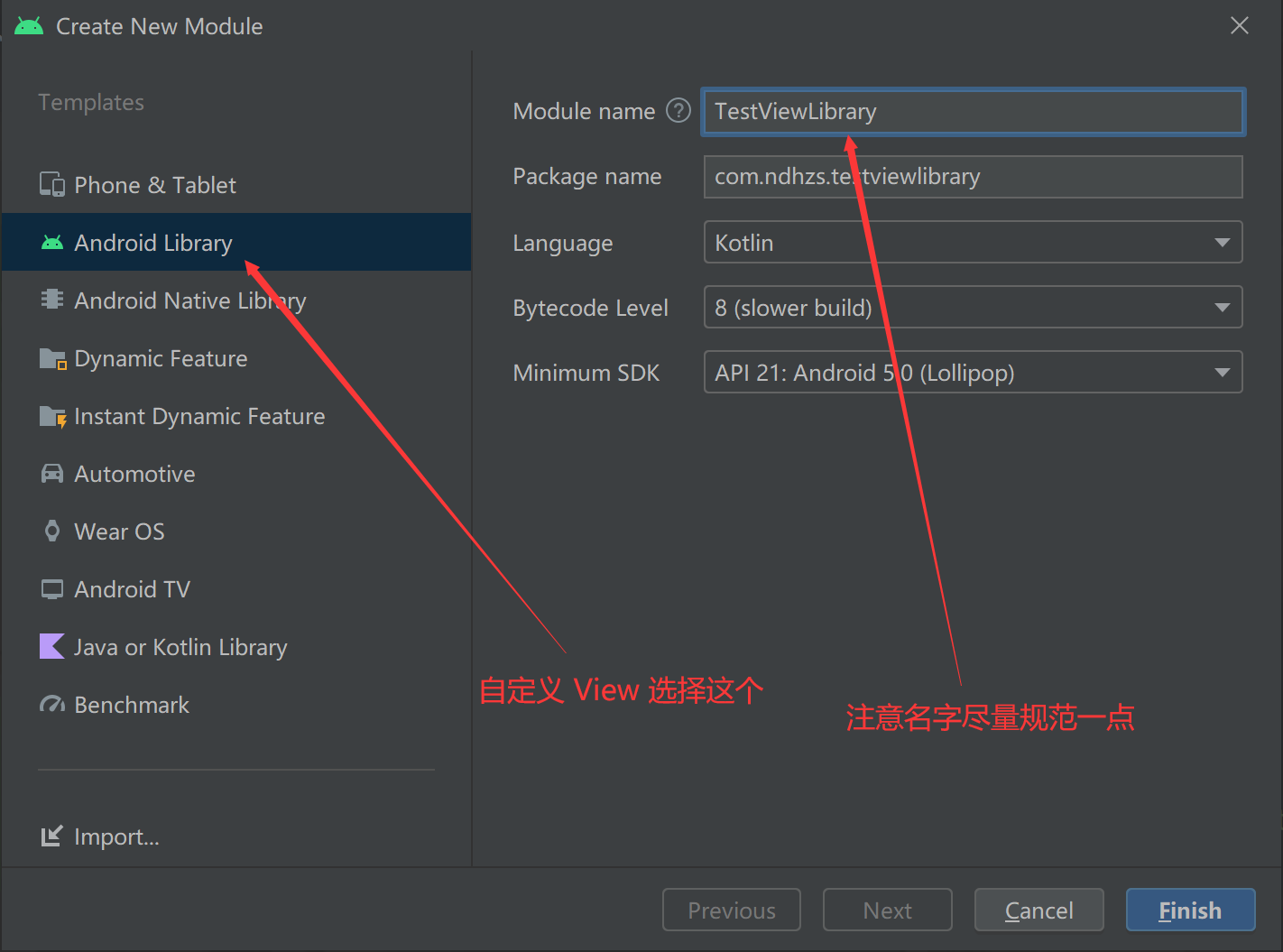Click the Dynamic Feature folder icon
1283x952 pixels.
click(52, 358)
